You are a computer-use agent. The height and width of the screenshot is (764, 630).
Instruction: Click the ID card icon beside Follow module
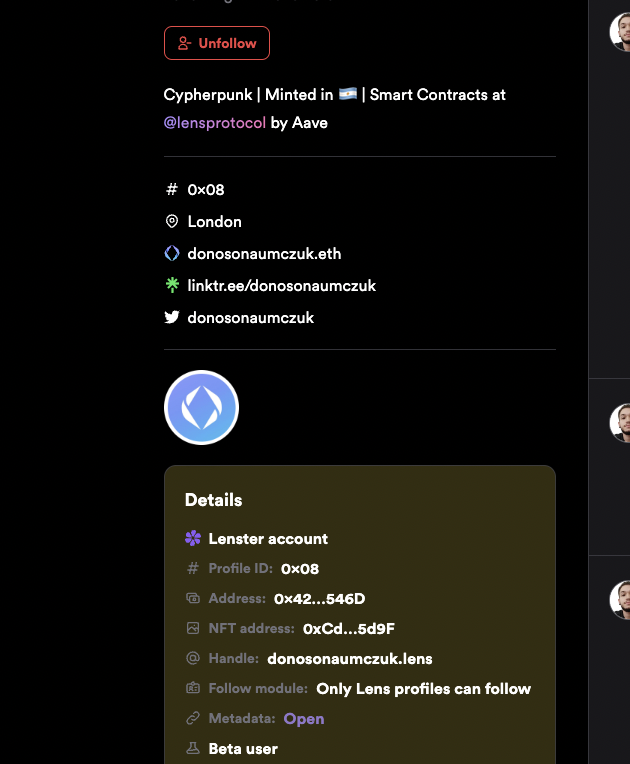pos(193,688)
